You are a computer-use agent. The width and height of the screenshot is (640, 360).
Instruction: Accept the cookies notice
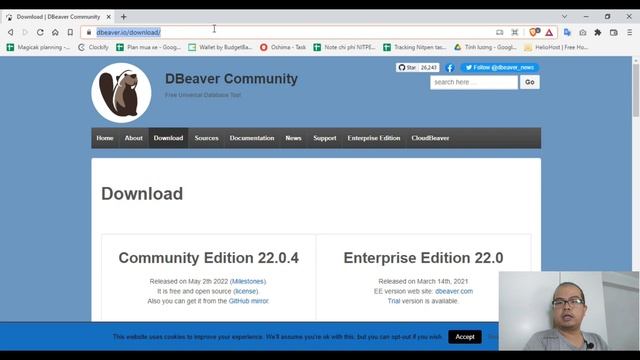[465, 337]
